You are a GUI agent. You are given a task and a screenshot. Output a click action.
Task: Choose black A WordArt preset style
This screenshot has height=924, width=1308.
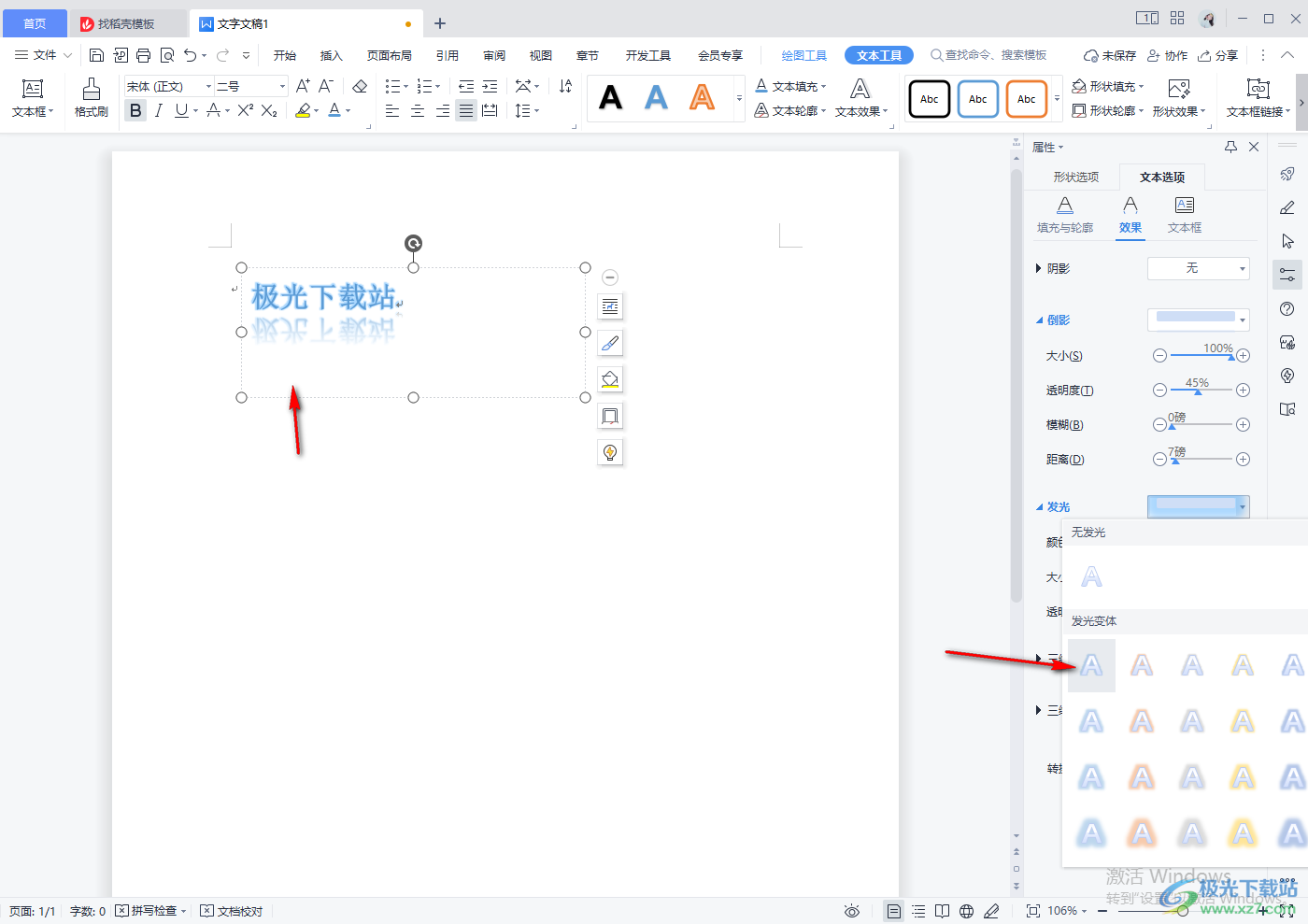coord(610,97)
